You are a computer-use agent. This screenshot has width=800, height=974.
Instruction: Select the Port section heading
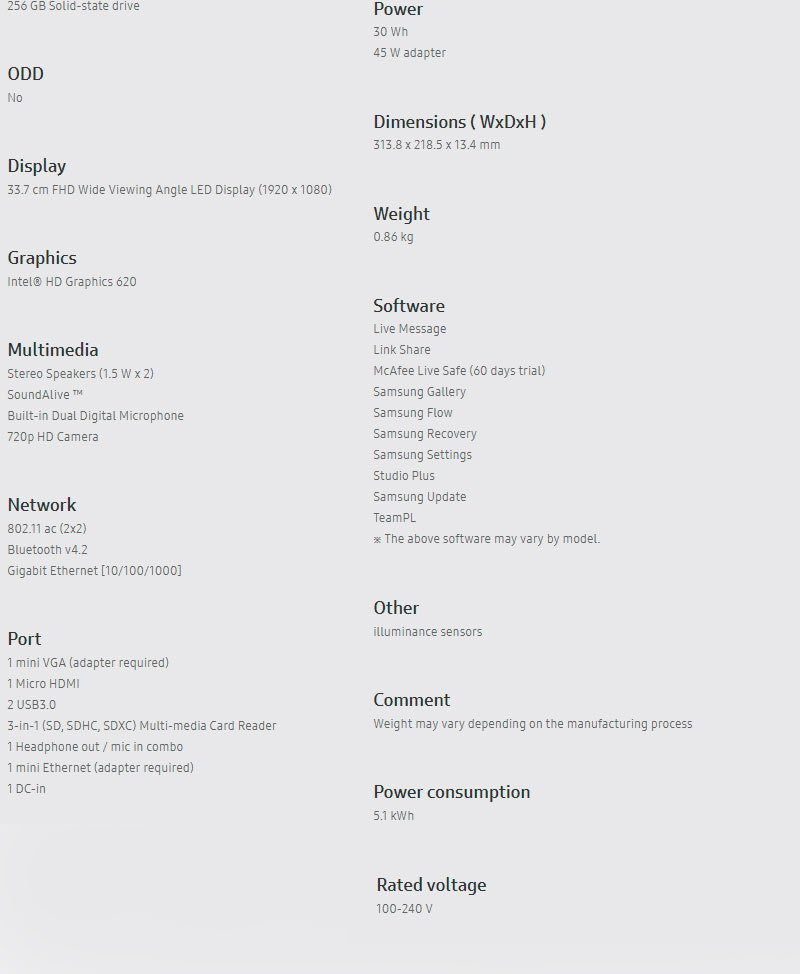(25, 639)
